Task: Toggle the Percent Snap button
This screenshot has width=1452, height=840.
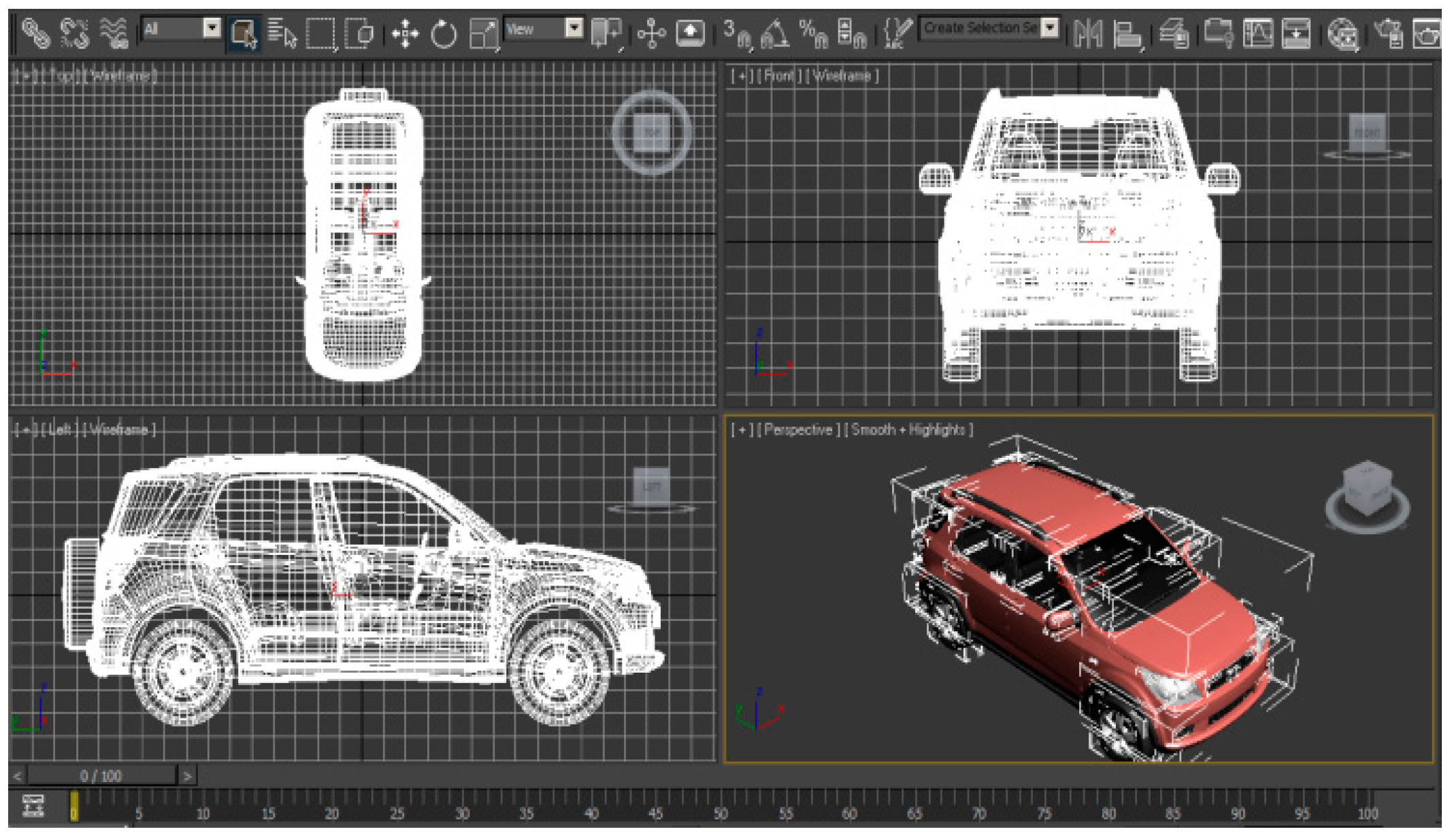Action: click(813, 33)
